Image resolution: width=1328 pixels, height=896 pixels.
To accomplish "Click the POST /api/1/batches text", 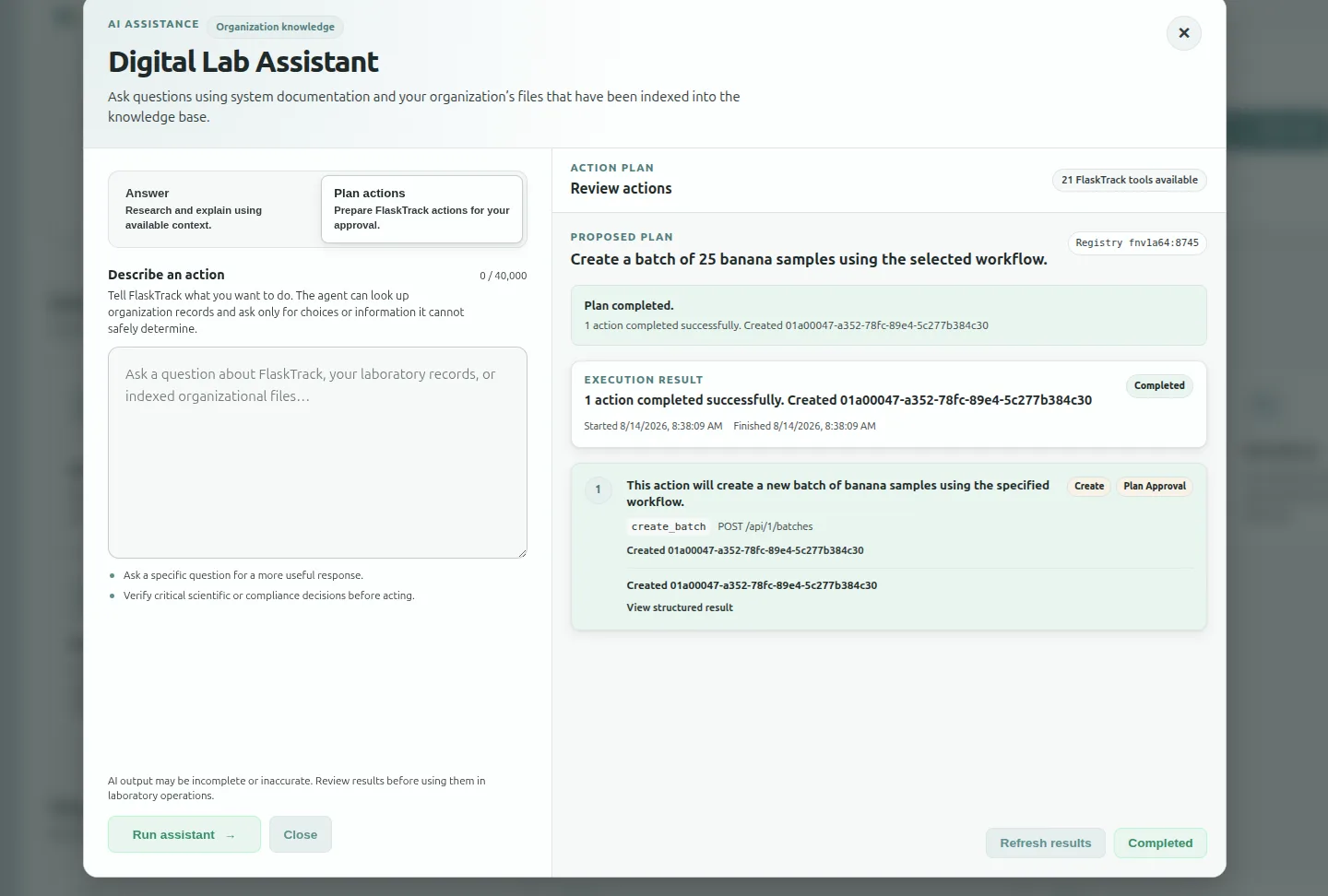I will pyautogui.click(x=765, y=526).
